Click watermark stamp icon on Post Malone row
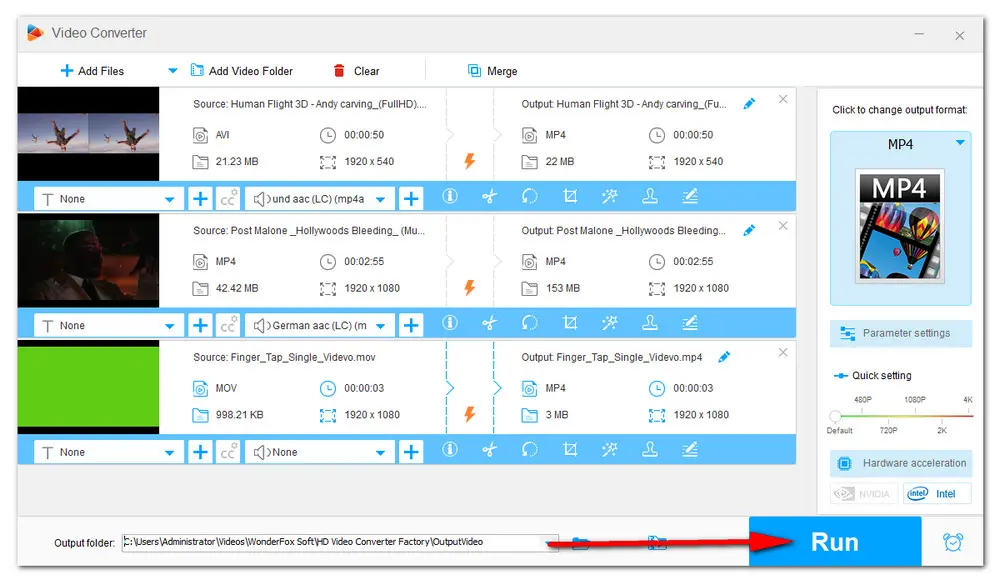Screen dimensions: 1000x580 (x=650, y=324)
